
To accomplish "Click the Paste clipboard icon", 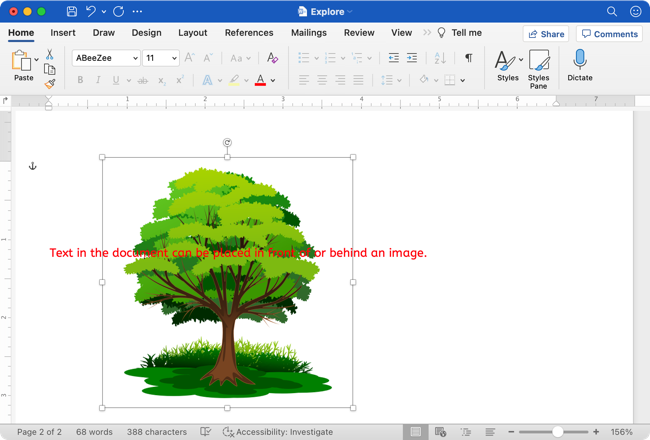I will [x=22, y=62].
